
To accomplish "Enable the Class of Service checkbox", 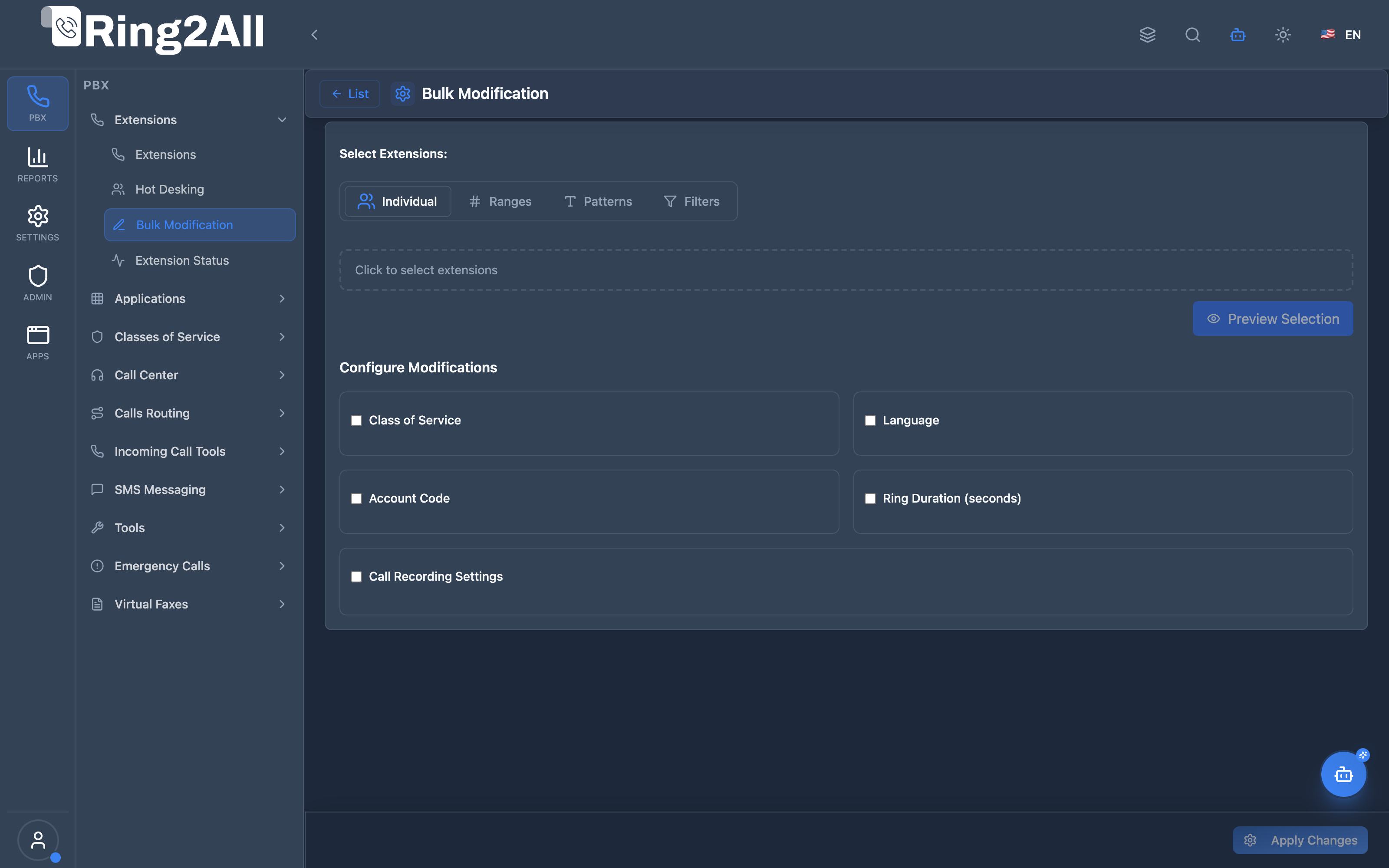I will [356, 420].
